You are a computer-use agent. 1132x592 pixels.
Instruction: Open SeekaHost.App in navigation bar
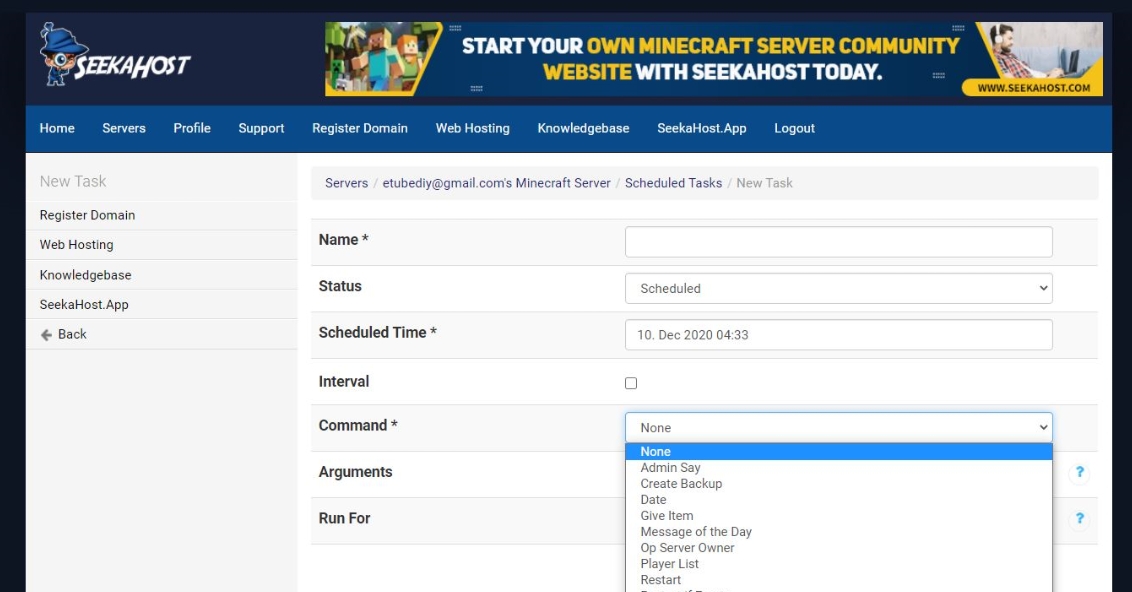tap(702, 129)
